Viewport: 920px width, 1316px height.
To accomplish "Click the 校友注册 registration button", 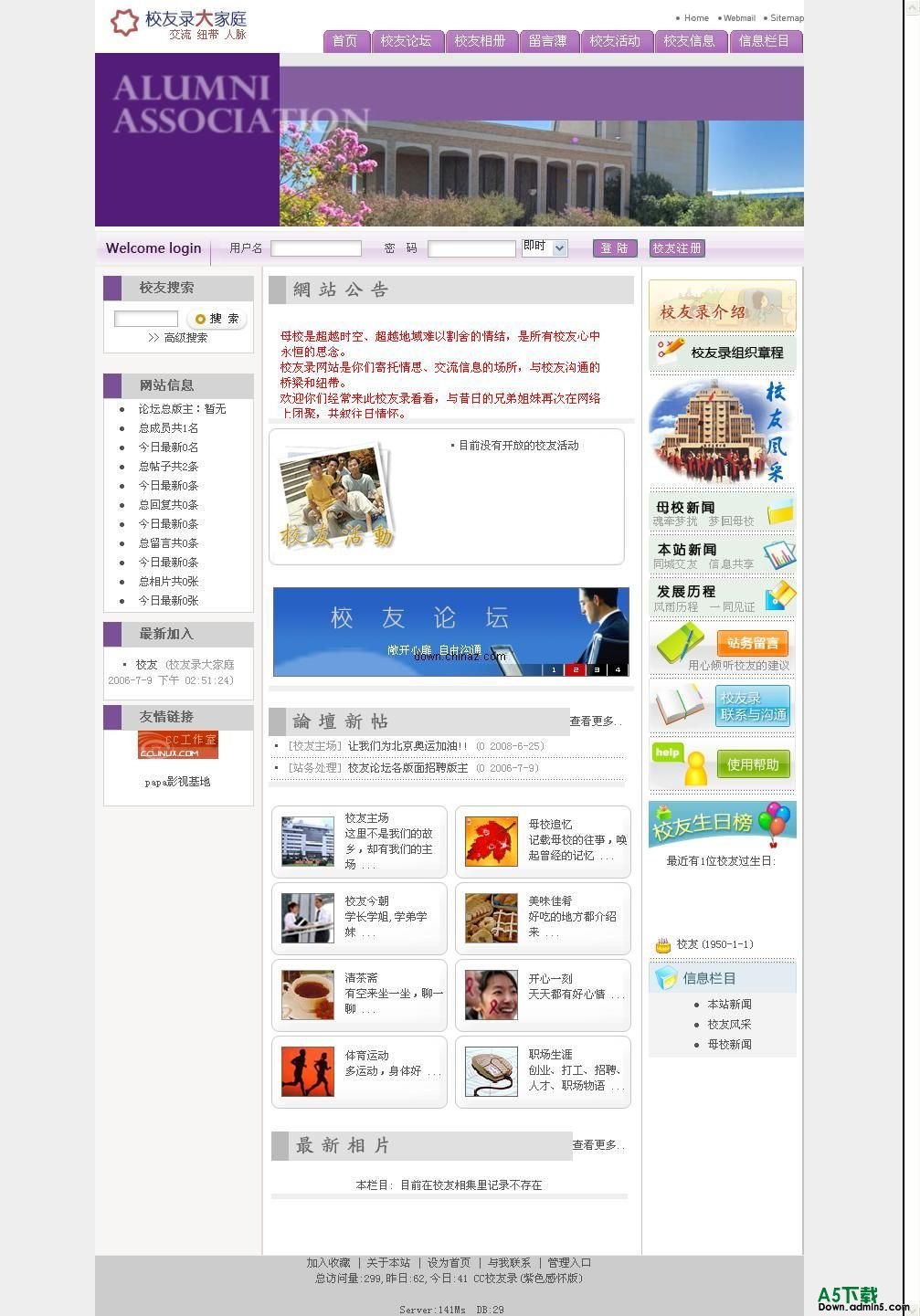I will pos(676,247).
